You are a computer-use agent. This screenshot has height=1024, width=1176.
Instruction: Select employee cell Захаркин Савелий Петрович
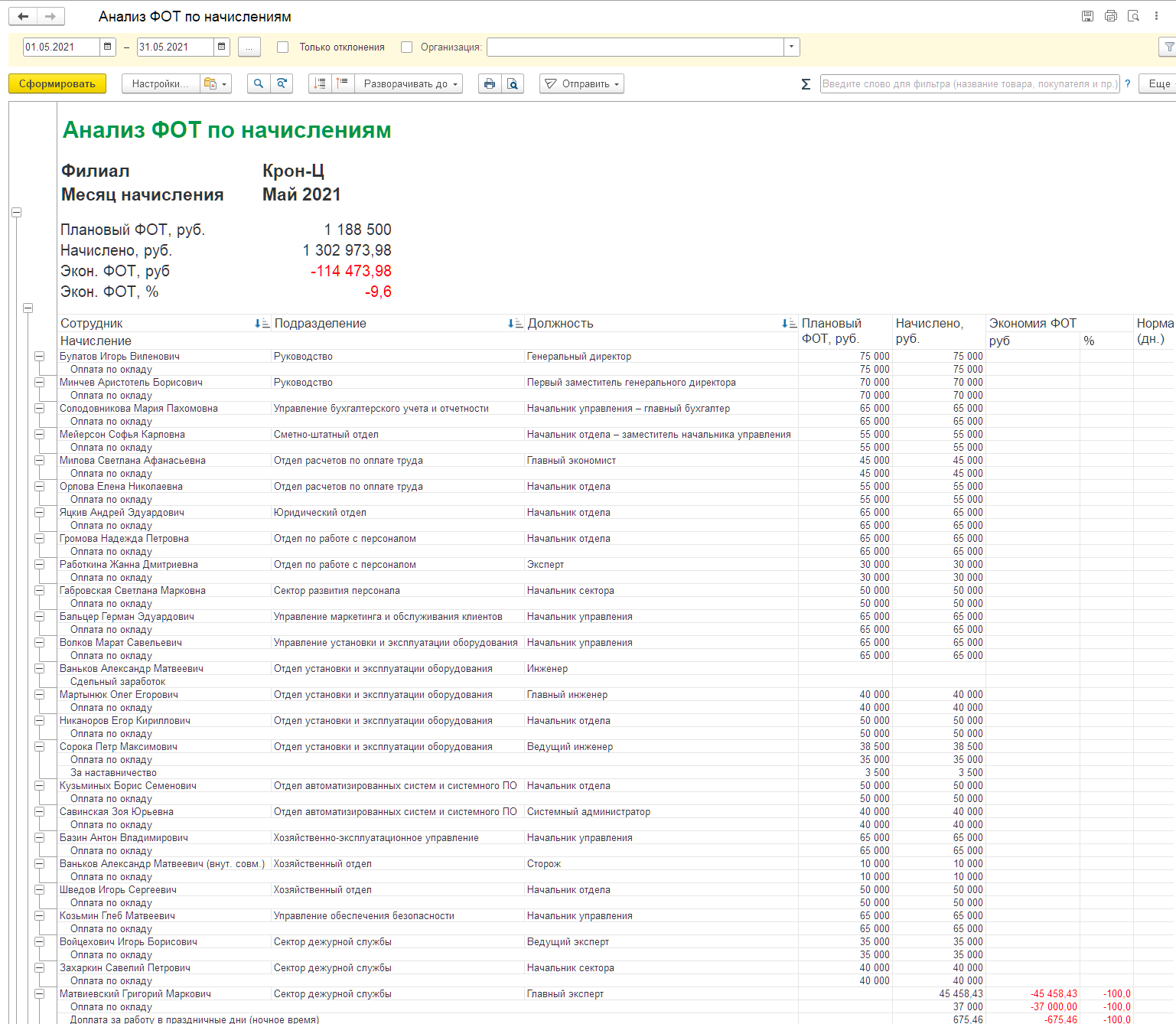tap(164, 967)
